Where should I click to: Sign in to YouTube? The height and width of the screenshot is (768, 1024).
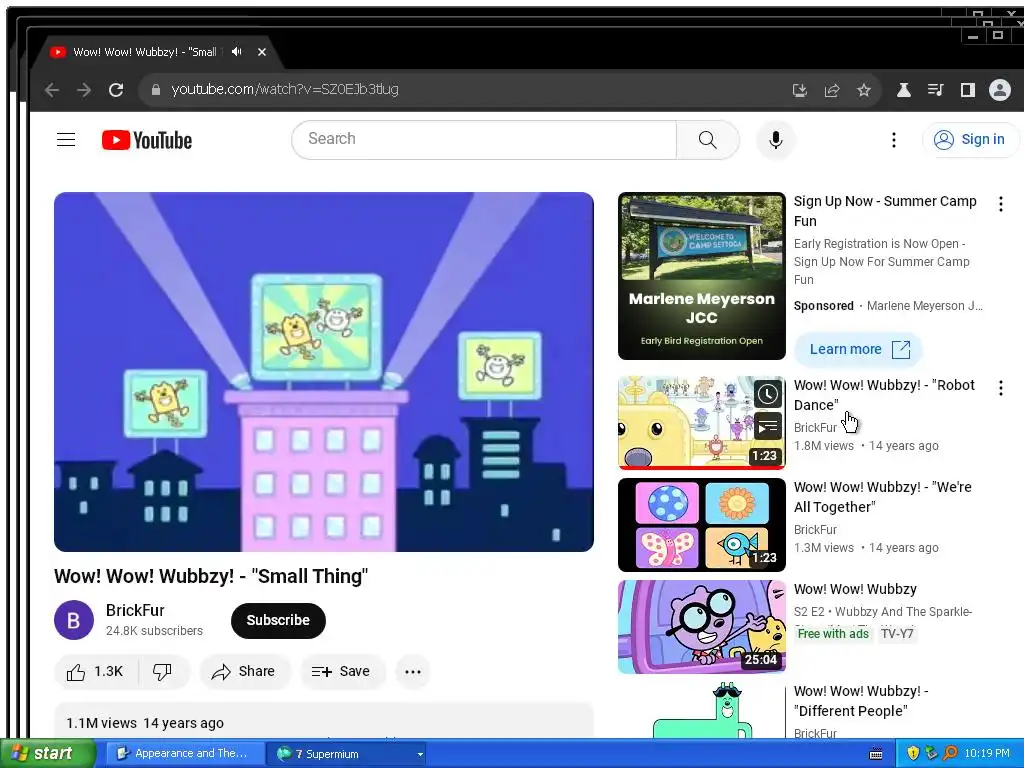click(970, 140)
